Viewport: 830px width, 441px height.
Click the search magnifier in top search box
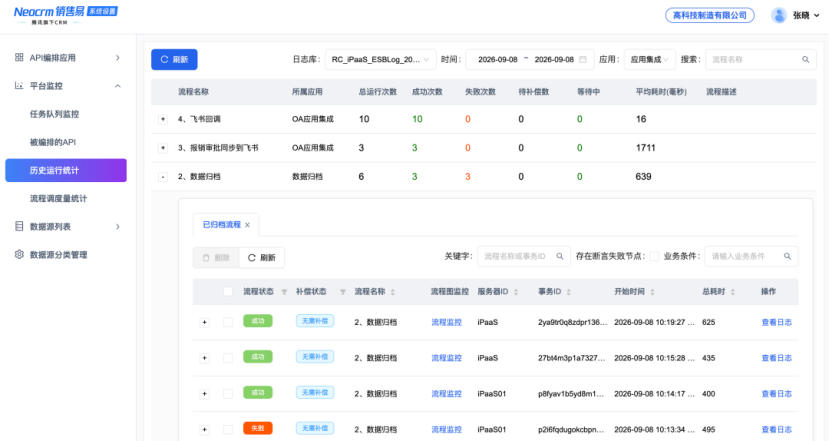(805, 59)
